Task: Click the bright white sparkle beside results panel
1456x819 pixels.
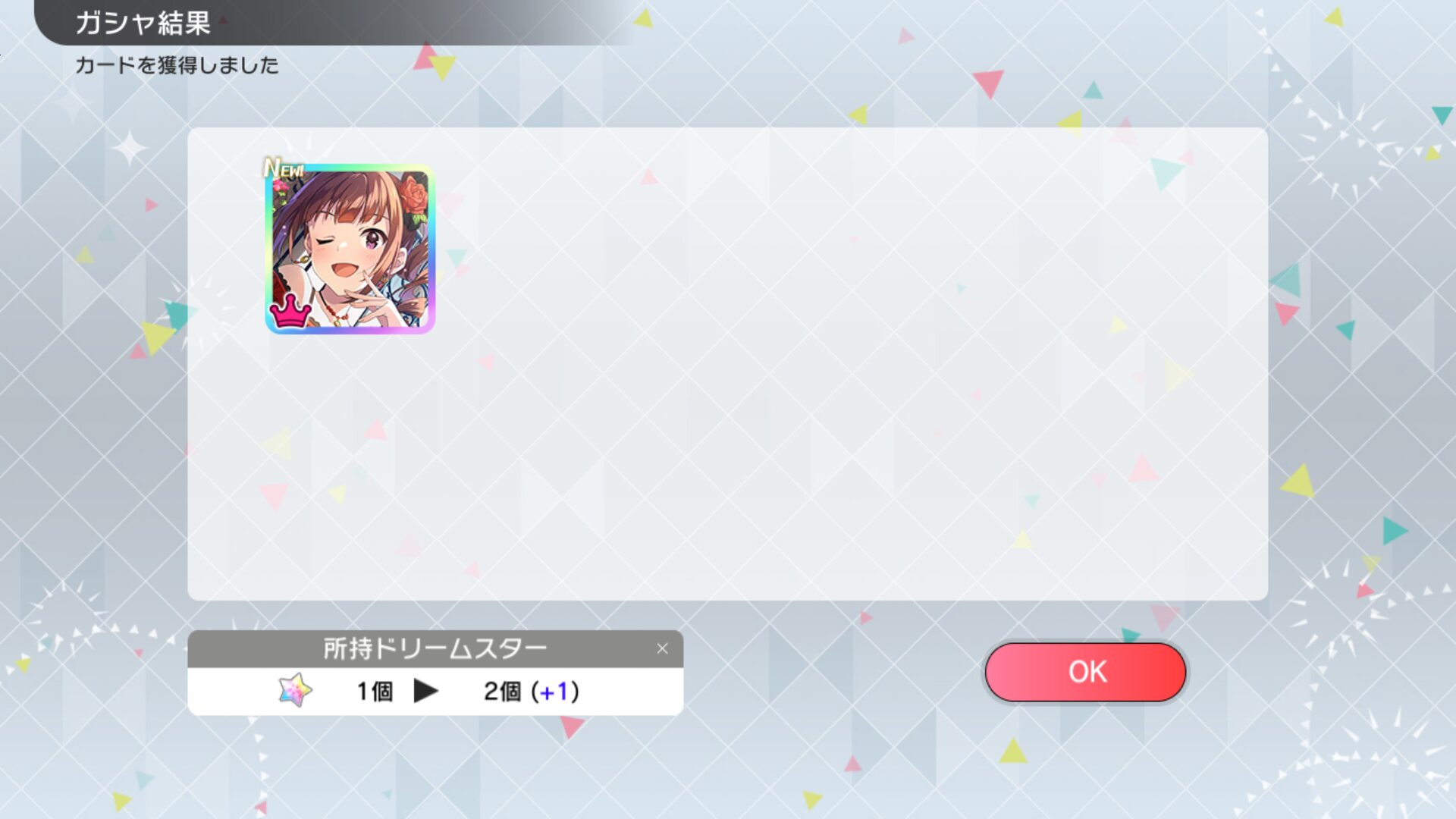Action: click(130, 148)
